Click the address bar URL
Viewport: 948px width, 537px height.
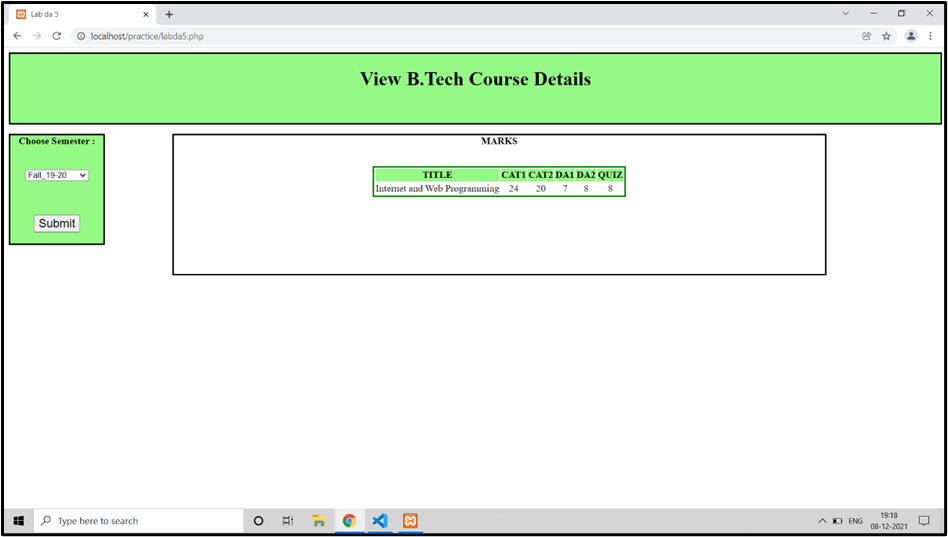tap(147, 36)
